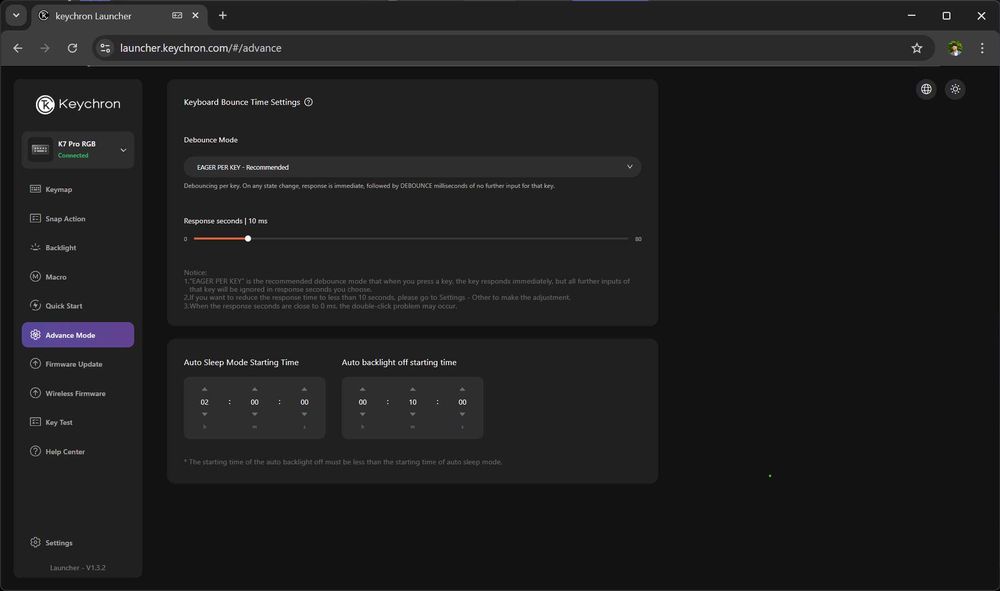Open Firmware Update page

pyautogui.click(x=78, y=364)
